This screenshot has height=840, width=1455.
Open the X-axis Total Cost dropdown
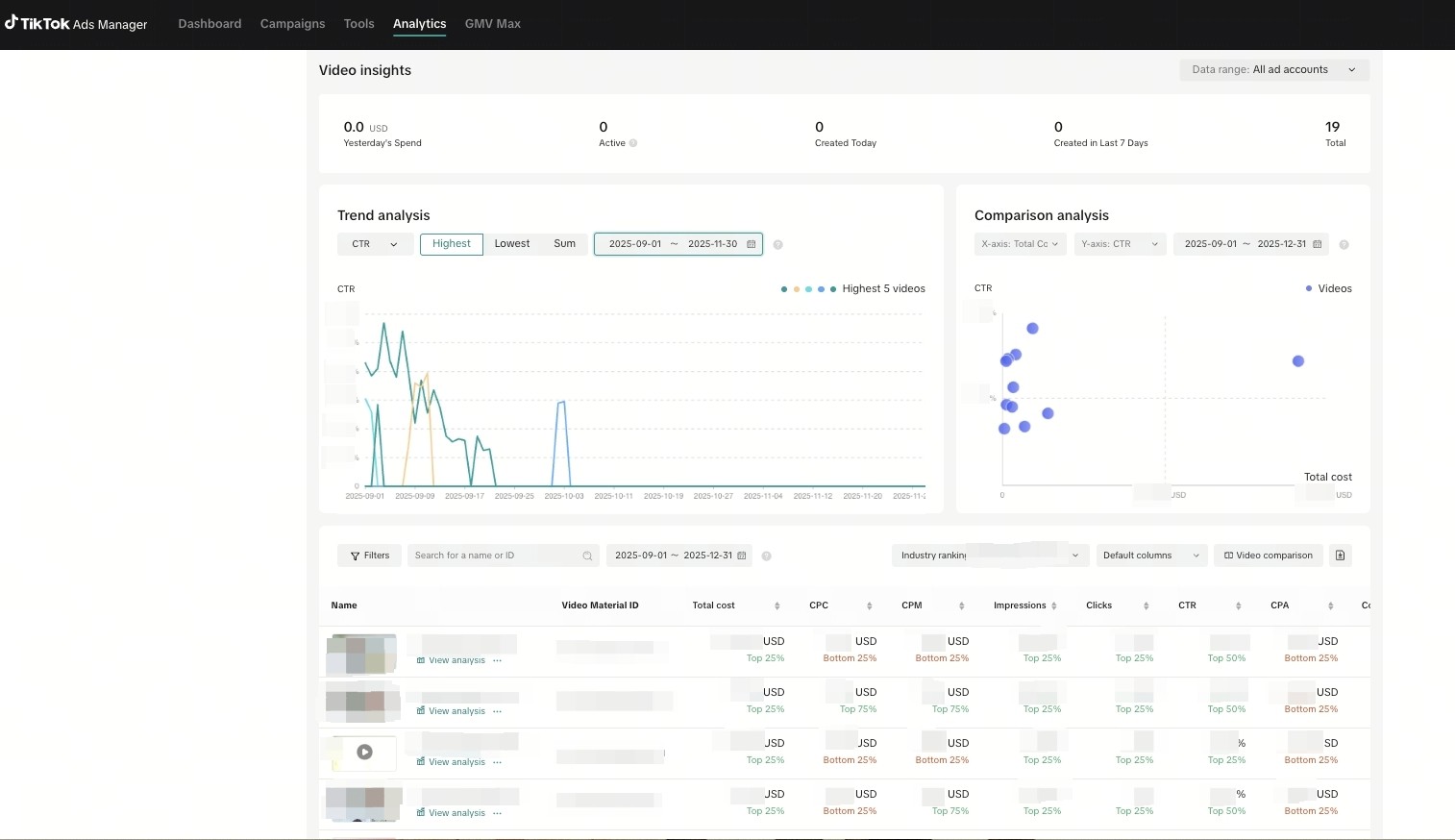pyautogui.click(x=1020, y=244)
